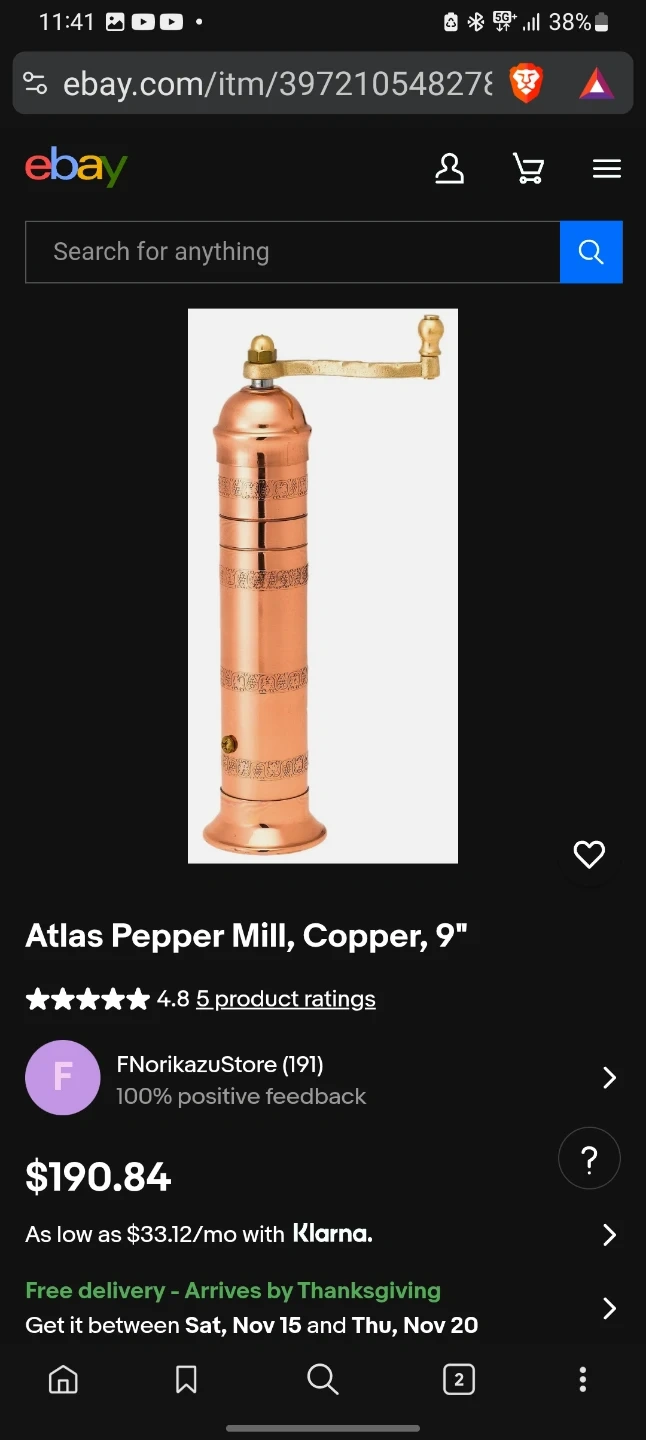Click the eBay logo
This screenshot has height=1440, width=646.
(76, 167)
